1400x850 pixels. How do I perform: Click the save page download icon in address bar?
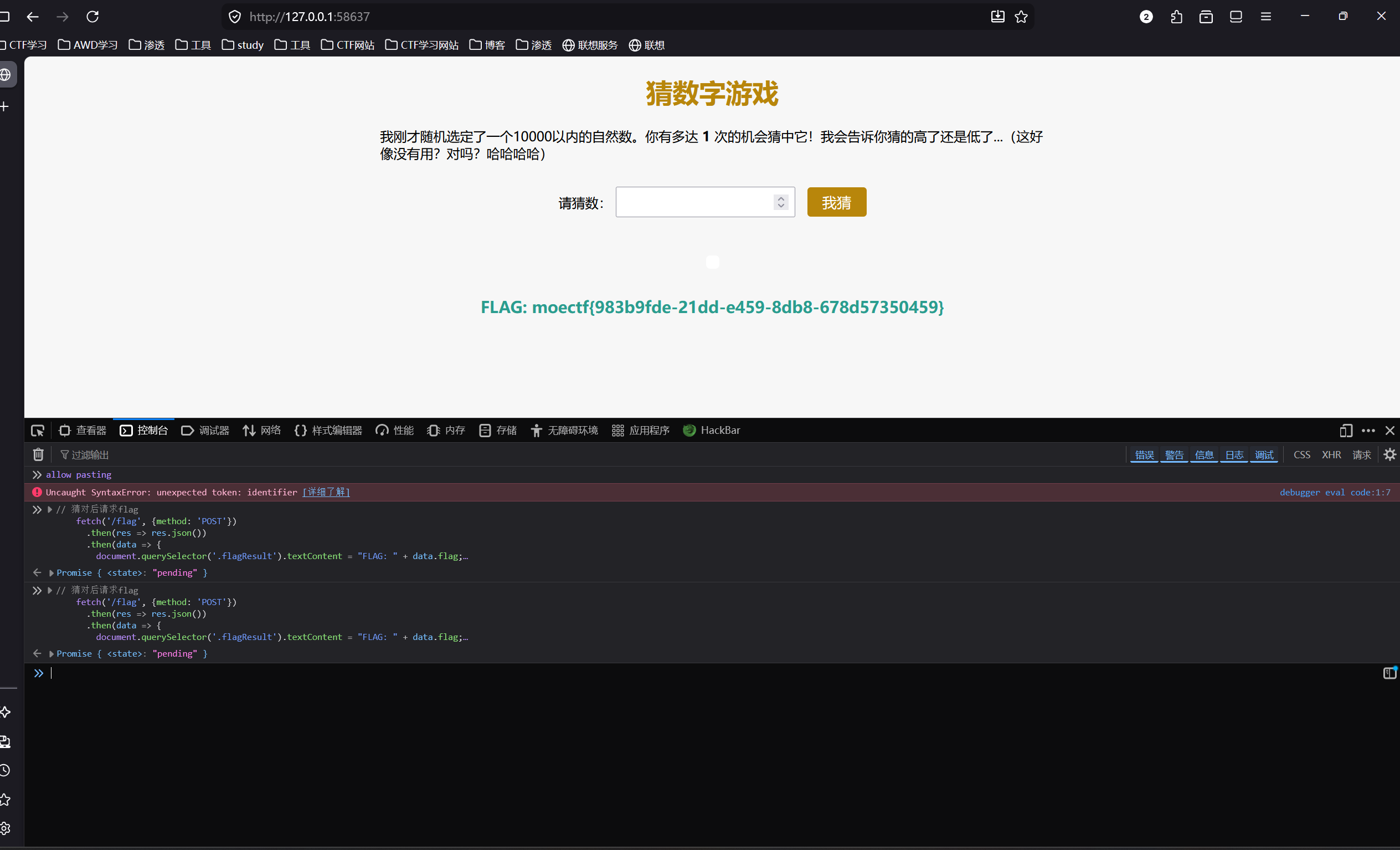click(x=998, y=17)
